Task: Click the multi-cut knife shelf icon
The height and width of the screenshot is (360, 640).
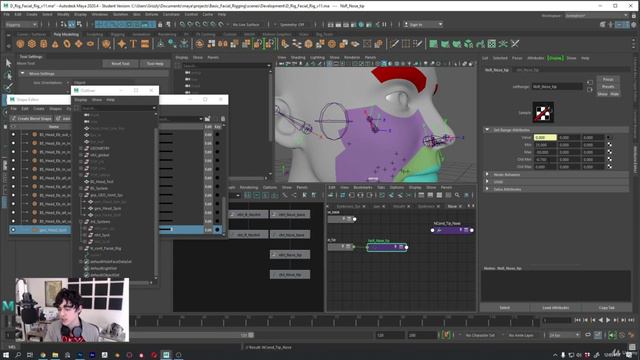Action: tap(394, 44)
